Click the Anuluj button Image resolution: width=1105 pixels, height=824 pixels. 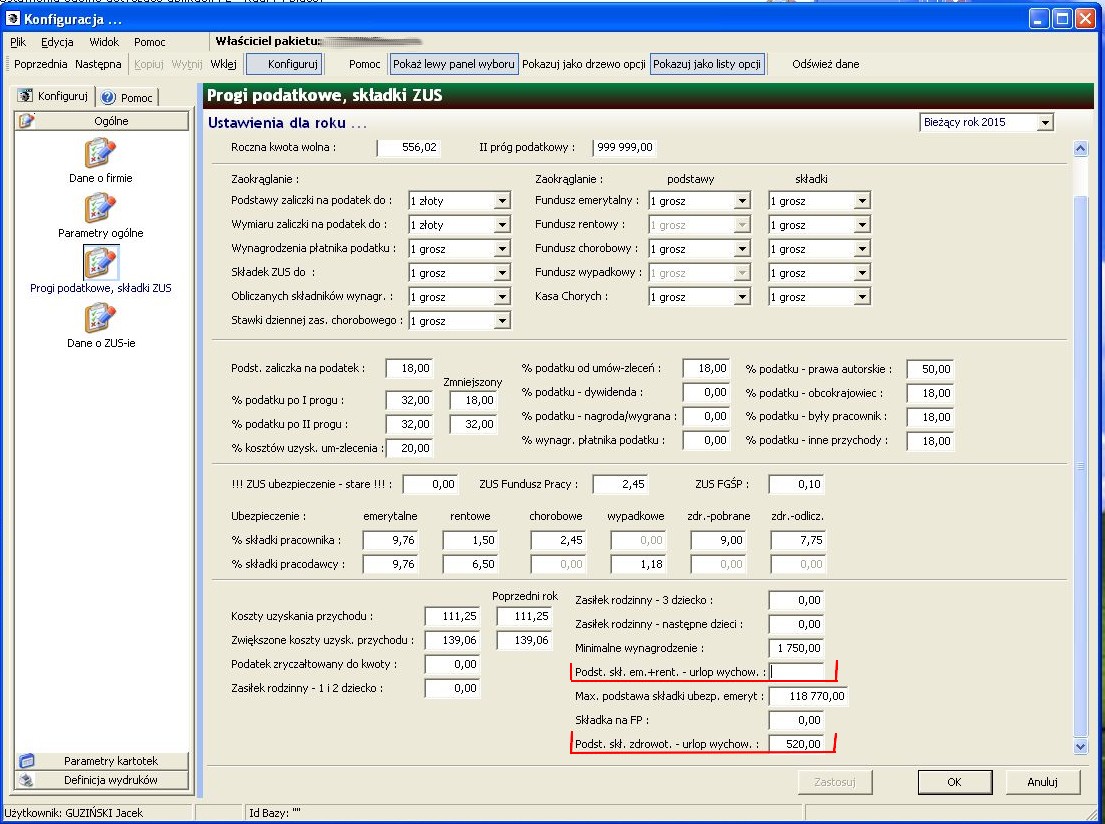(x=1042, y=782)
